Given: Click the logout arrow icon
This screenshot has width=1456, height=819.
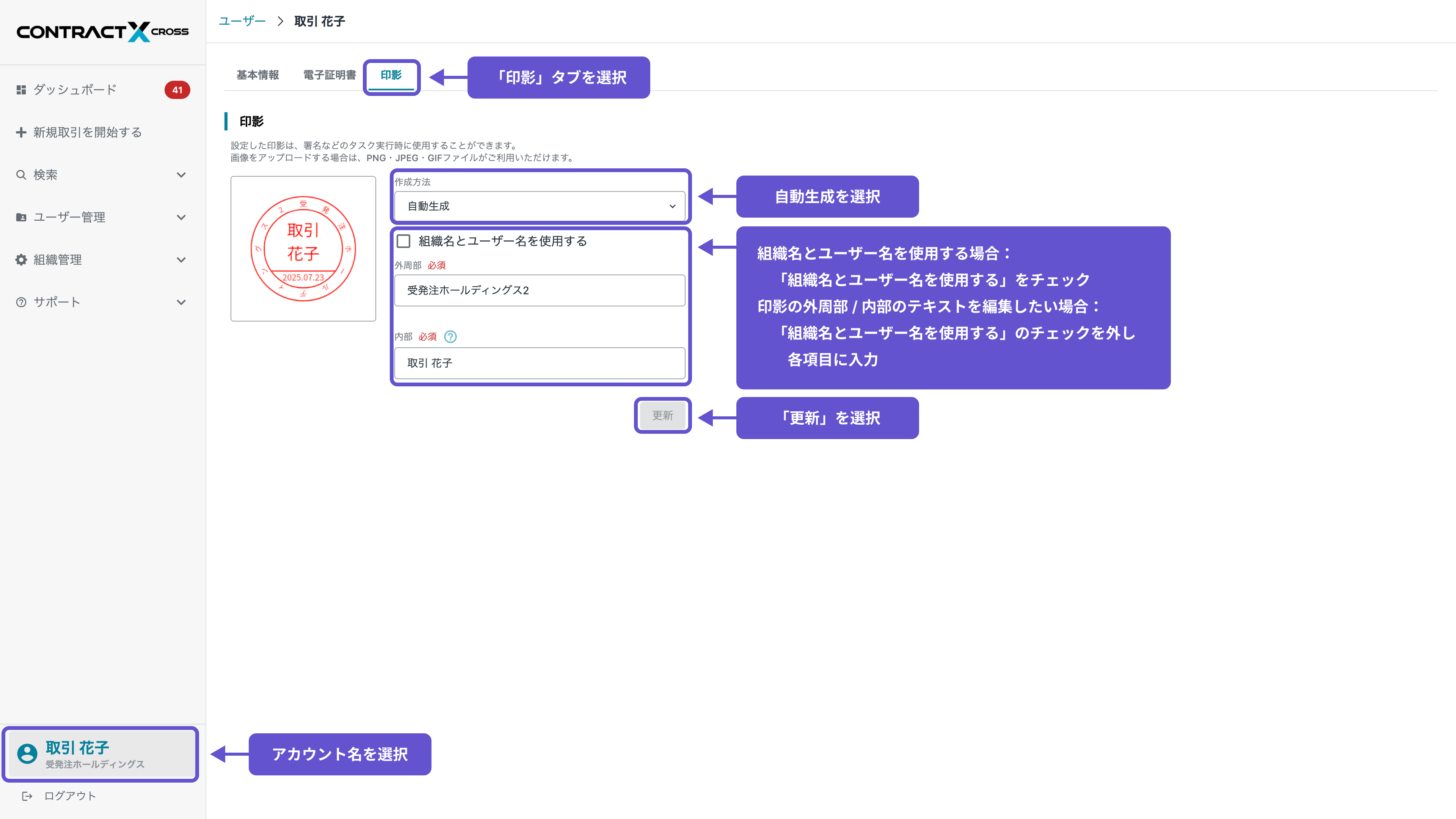Looking at the screenshot, I should [x=27, y=796].
